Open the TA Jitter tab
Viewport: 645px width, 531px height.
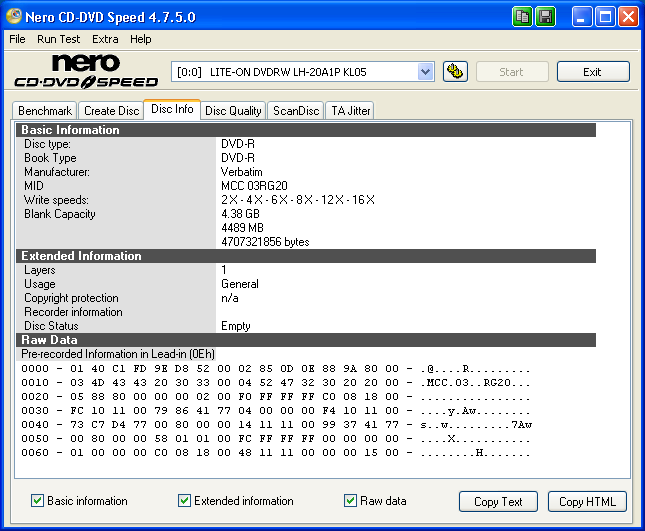[350, 111]
